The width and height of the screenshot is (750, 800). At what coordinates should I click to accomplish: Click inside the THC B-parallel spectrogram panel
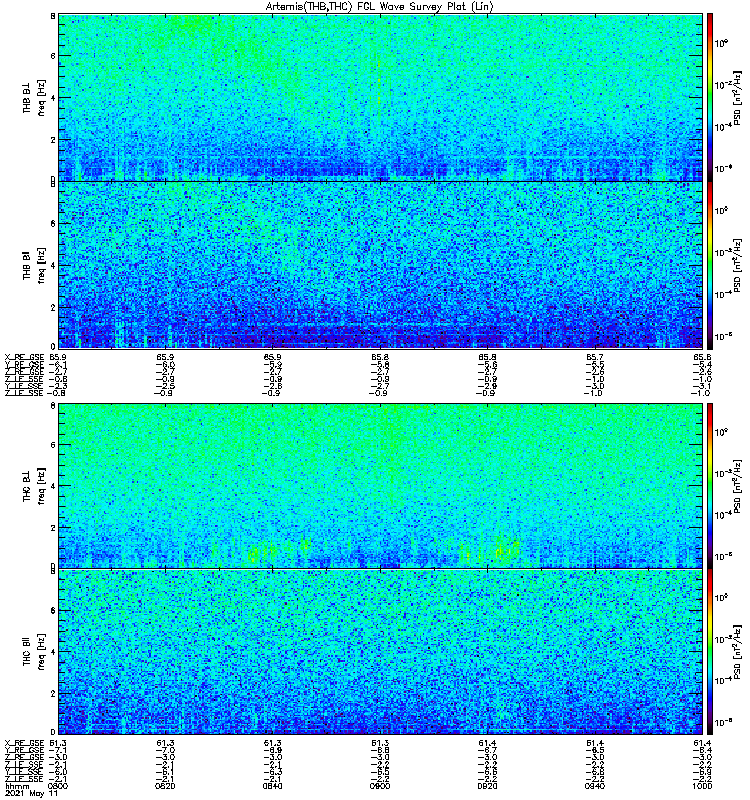[380, 652]
